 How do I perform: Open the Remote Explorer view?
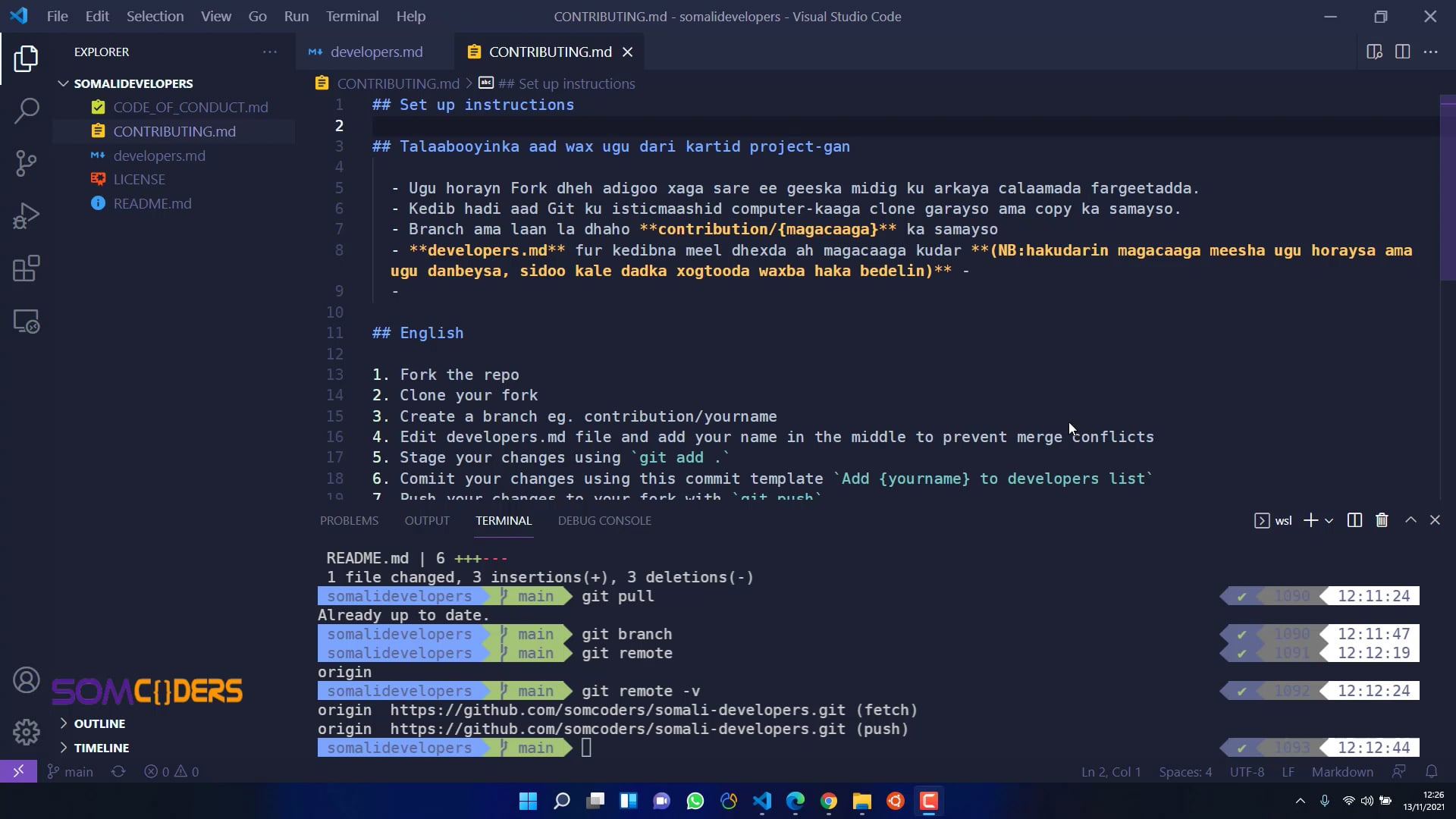pyautogui.click(x=27, y=321)
